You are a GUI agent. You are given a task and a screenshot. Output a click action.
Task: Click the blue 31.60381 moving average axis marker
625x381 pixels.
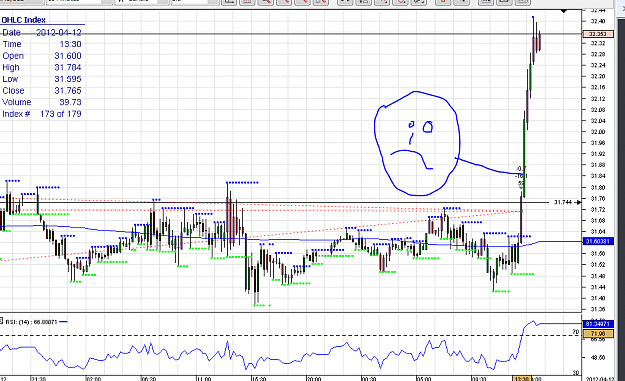coord(598,241)
